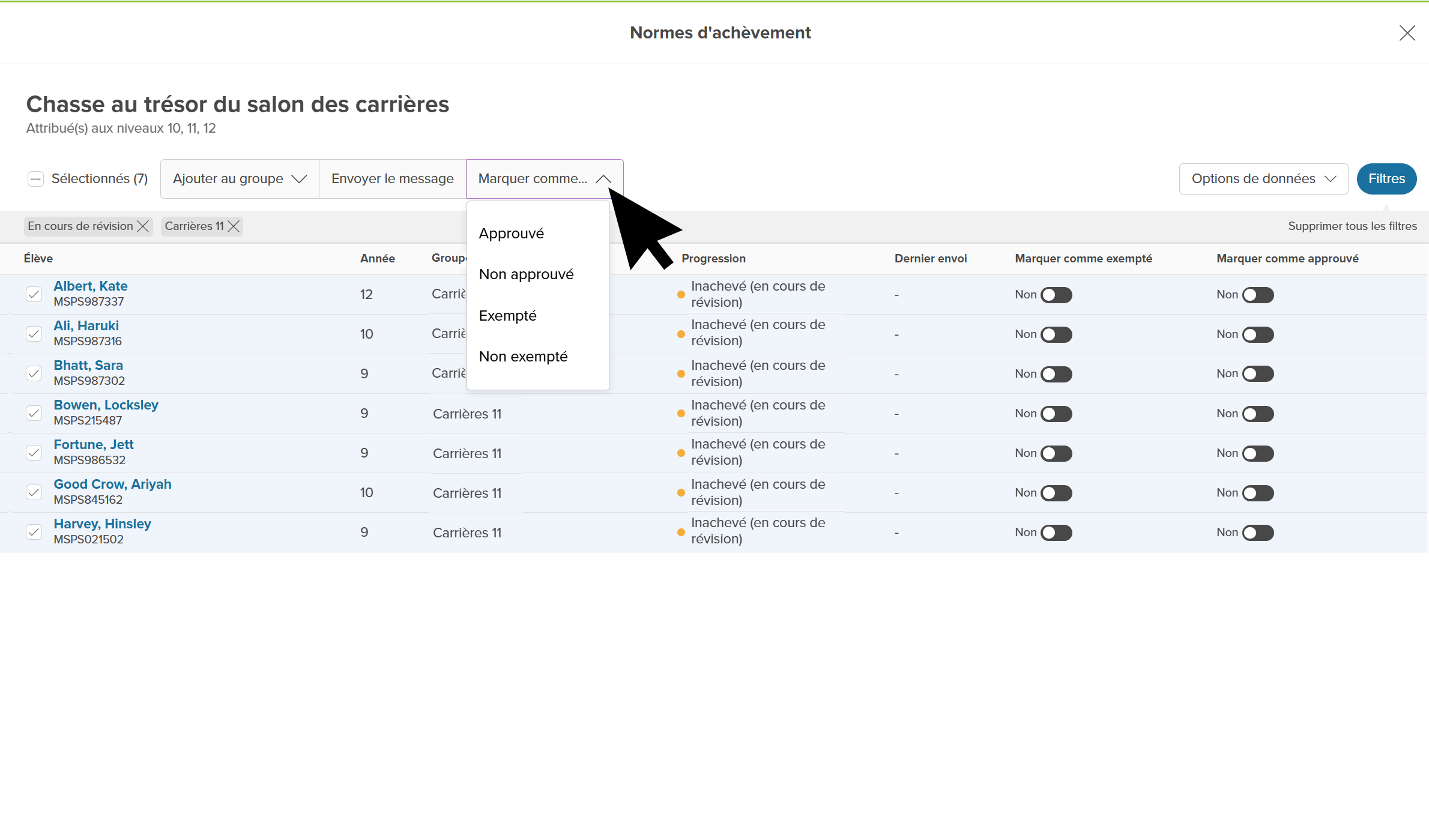Uncheck Albert, Kate row checkbox
Screen dimensions: 1429x840
pyautogui.click(x=34, y=294)
